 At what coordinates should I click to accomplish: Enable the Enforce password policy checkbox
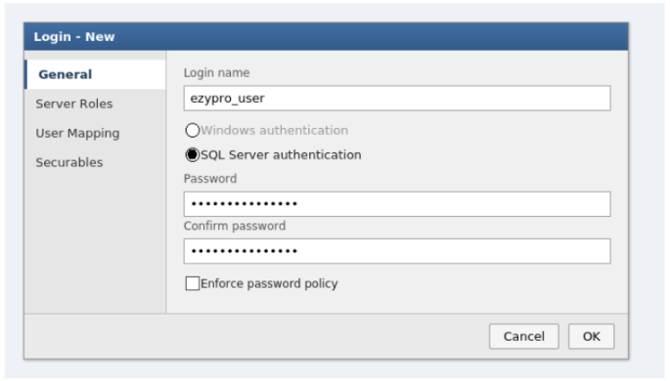(x=192, y=283)
